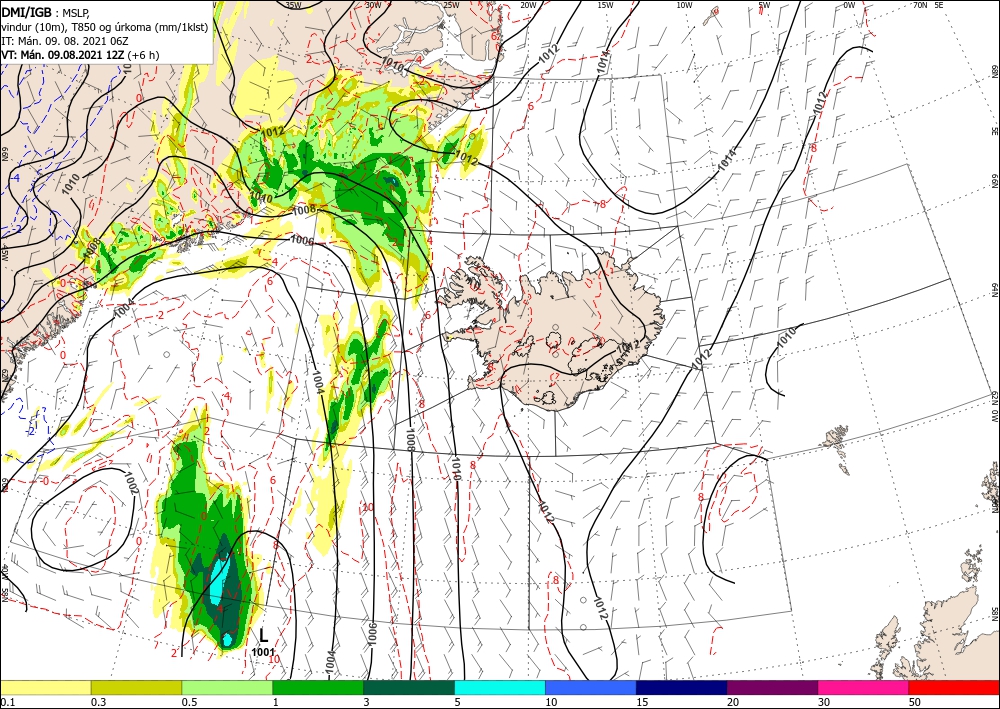
Task: Click the '1002' isobar label
Action: [130, 483]
